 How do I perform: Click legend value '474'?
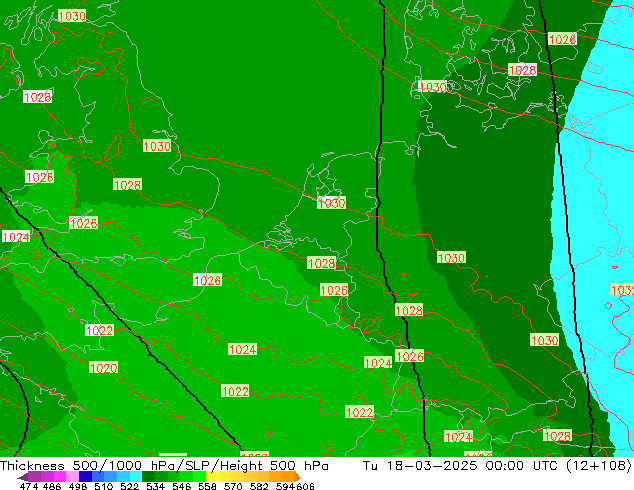pos(29,486)
